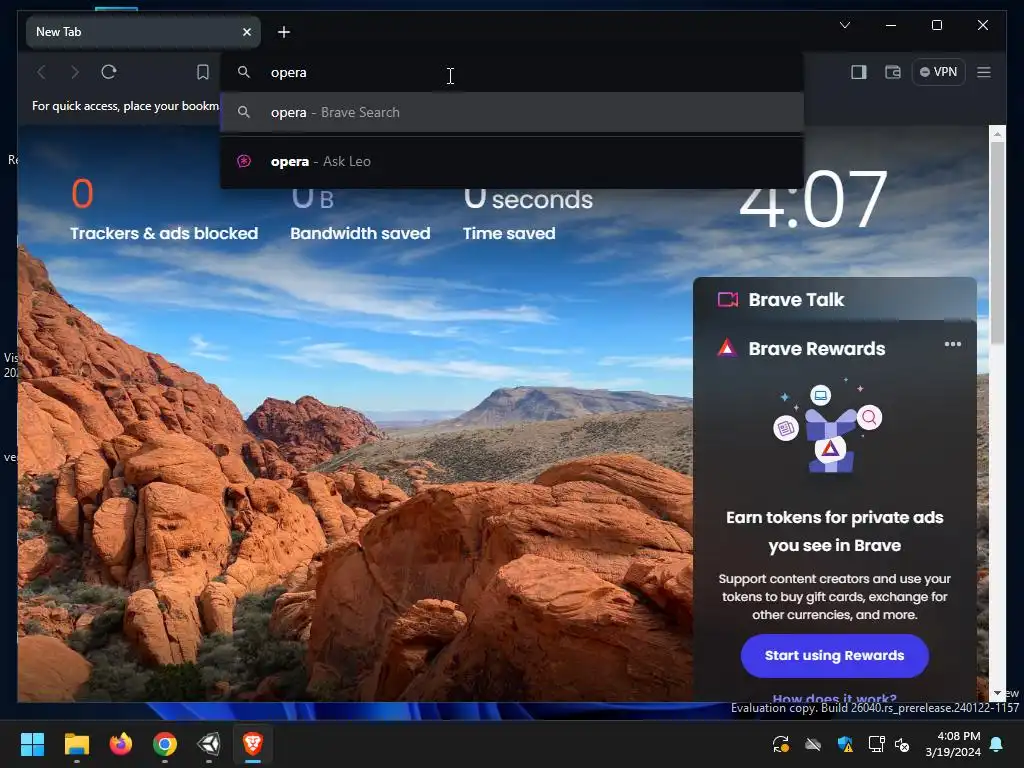Open the Brave Talk card

835,300
